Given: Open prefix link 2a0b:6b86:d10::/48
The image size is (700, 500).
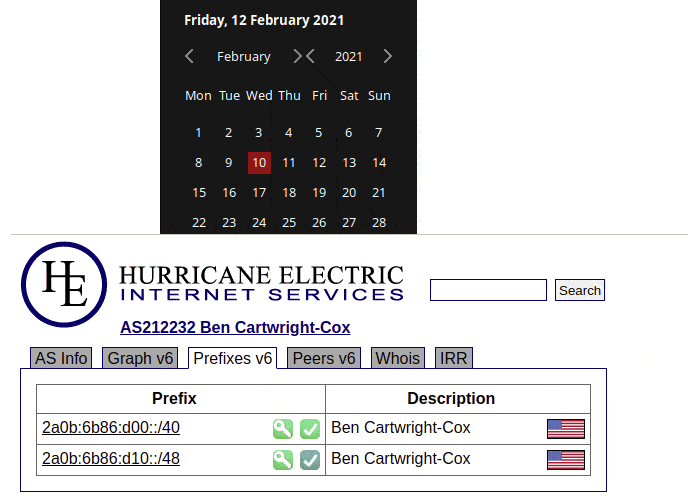Looking at the screenshot, I should [x=111, y=458].
